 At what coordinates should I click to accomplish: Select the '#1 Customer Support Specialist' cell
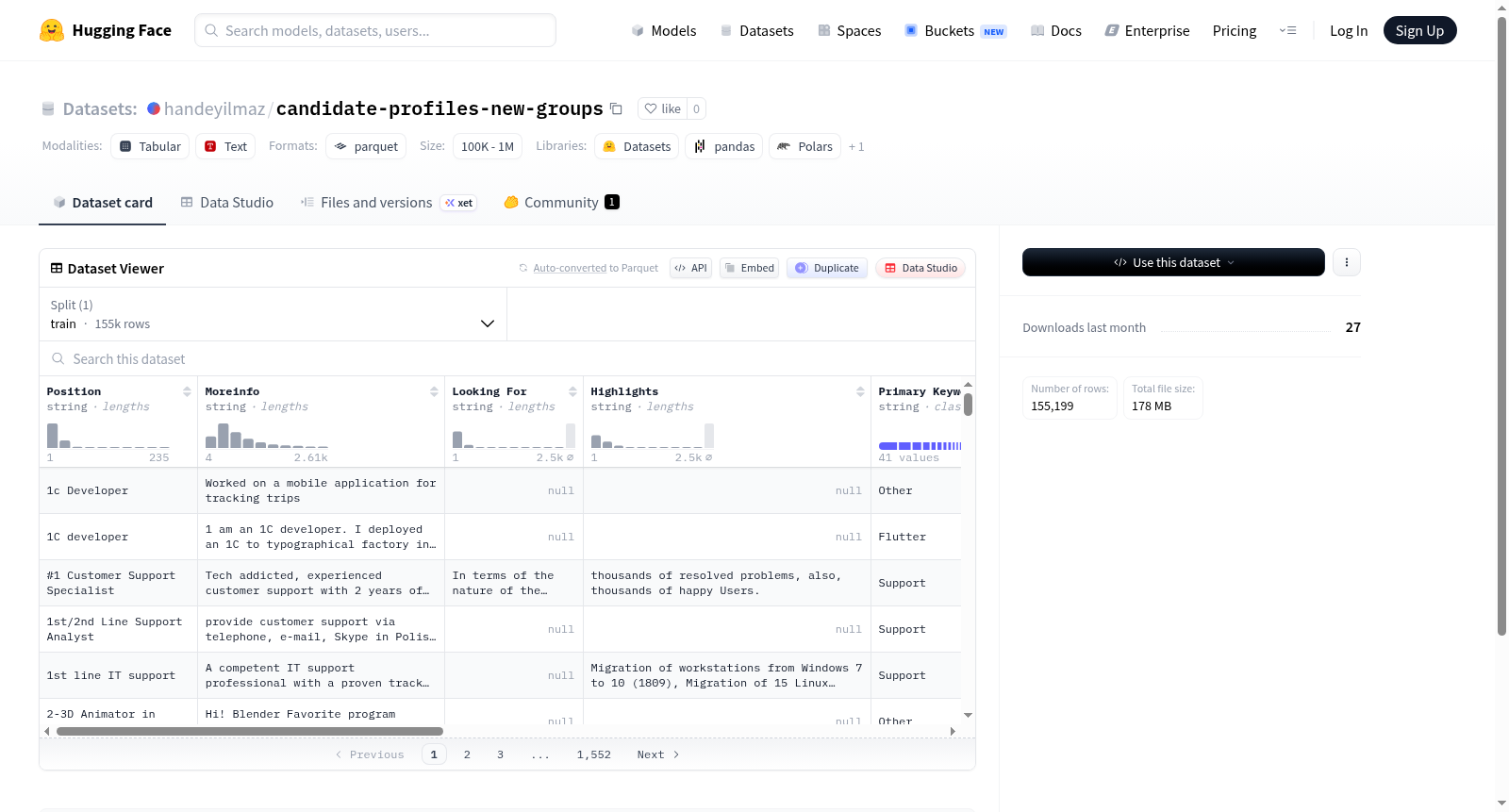[119, 583]
